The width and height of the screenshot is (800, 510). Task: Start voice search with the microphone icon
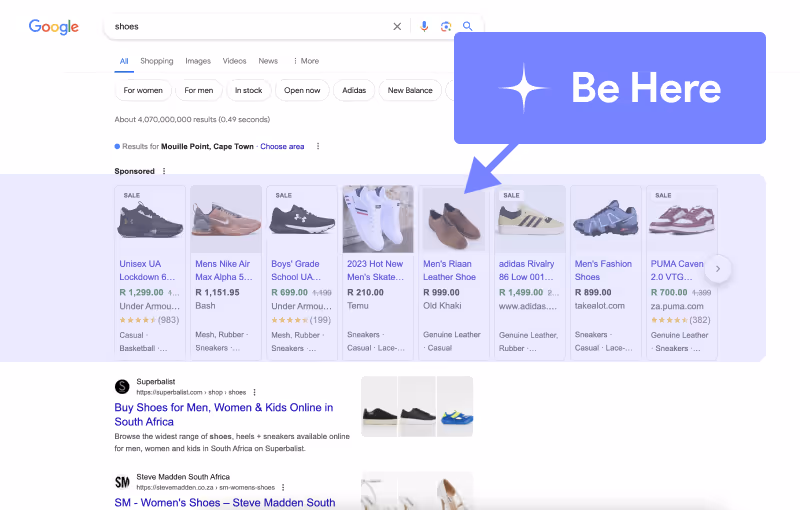424,27
